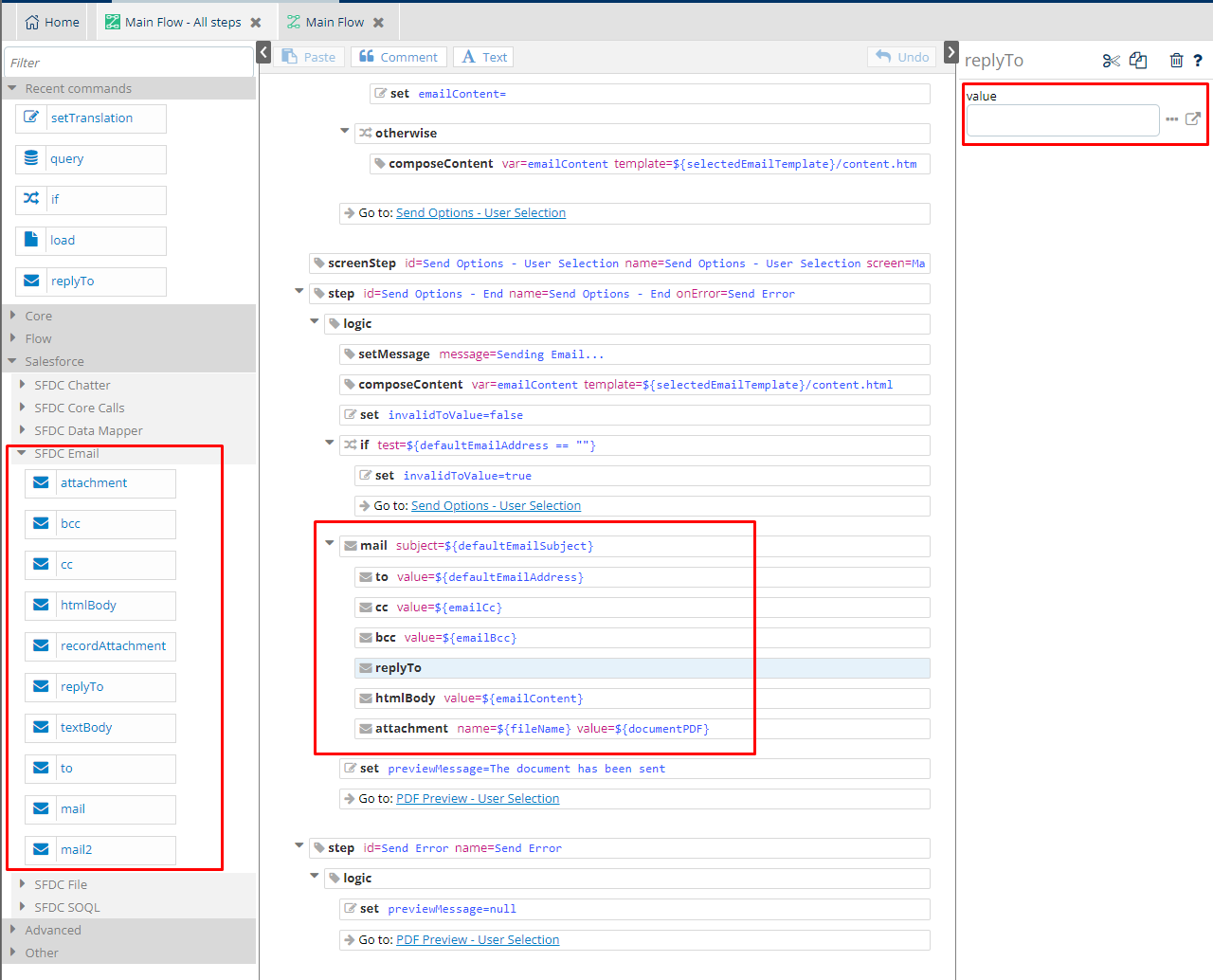Collapse the mail step node
This screenshot has width=1213, height=980.
[x=330, y=544]
